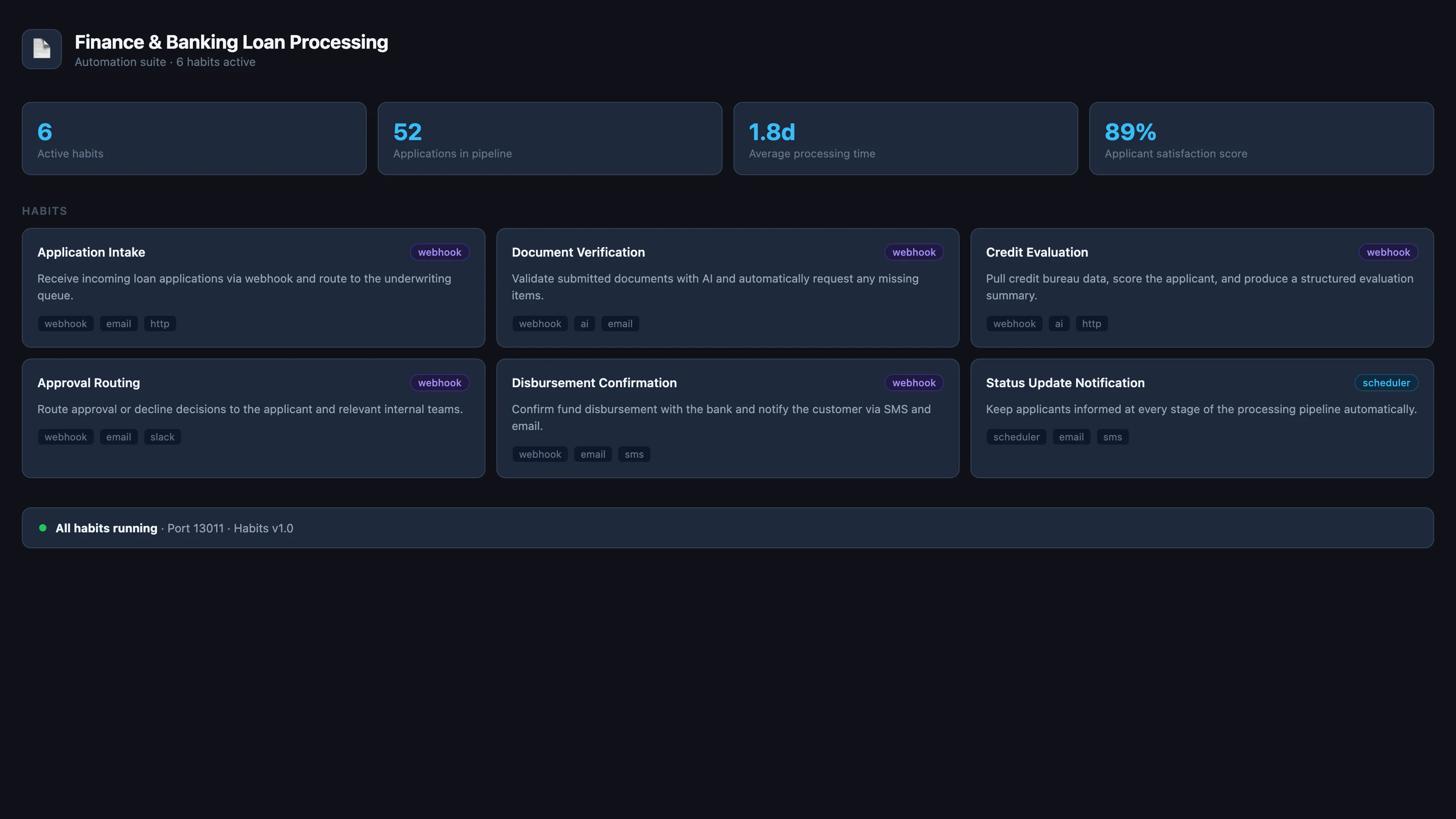Select the gray webhook tag under Credit Evaluation

tap(1014, 324)
